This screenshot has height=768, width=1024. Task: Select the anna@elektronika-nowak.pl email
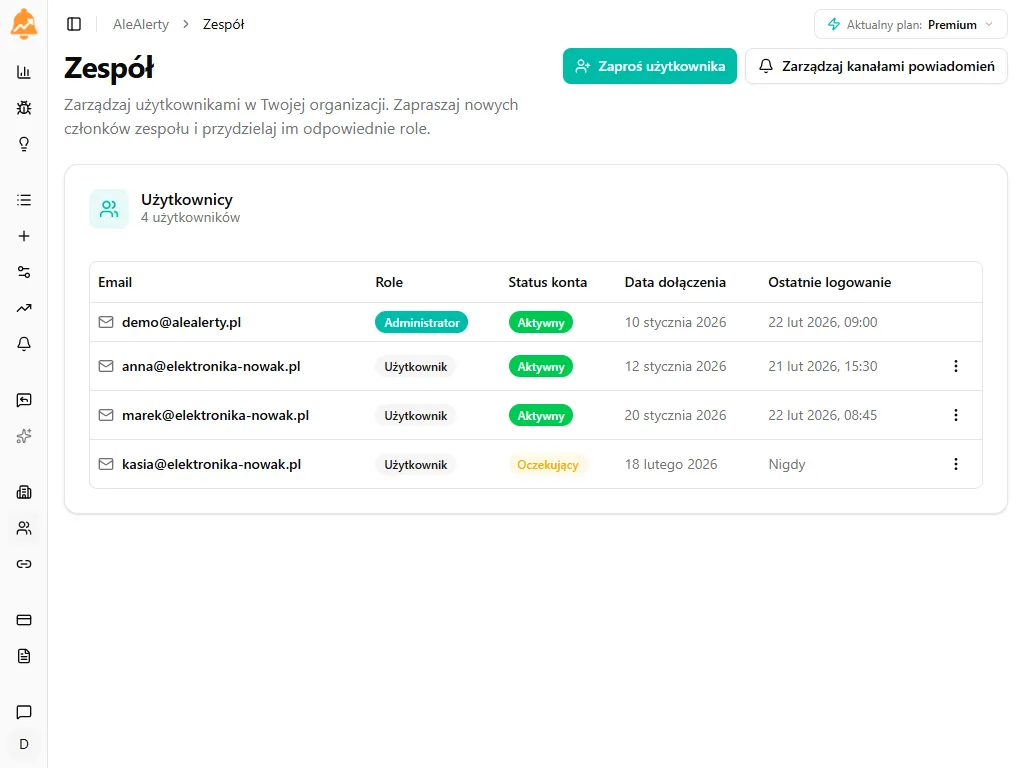[211, 366]
